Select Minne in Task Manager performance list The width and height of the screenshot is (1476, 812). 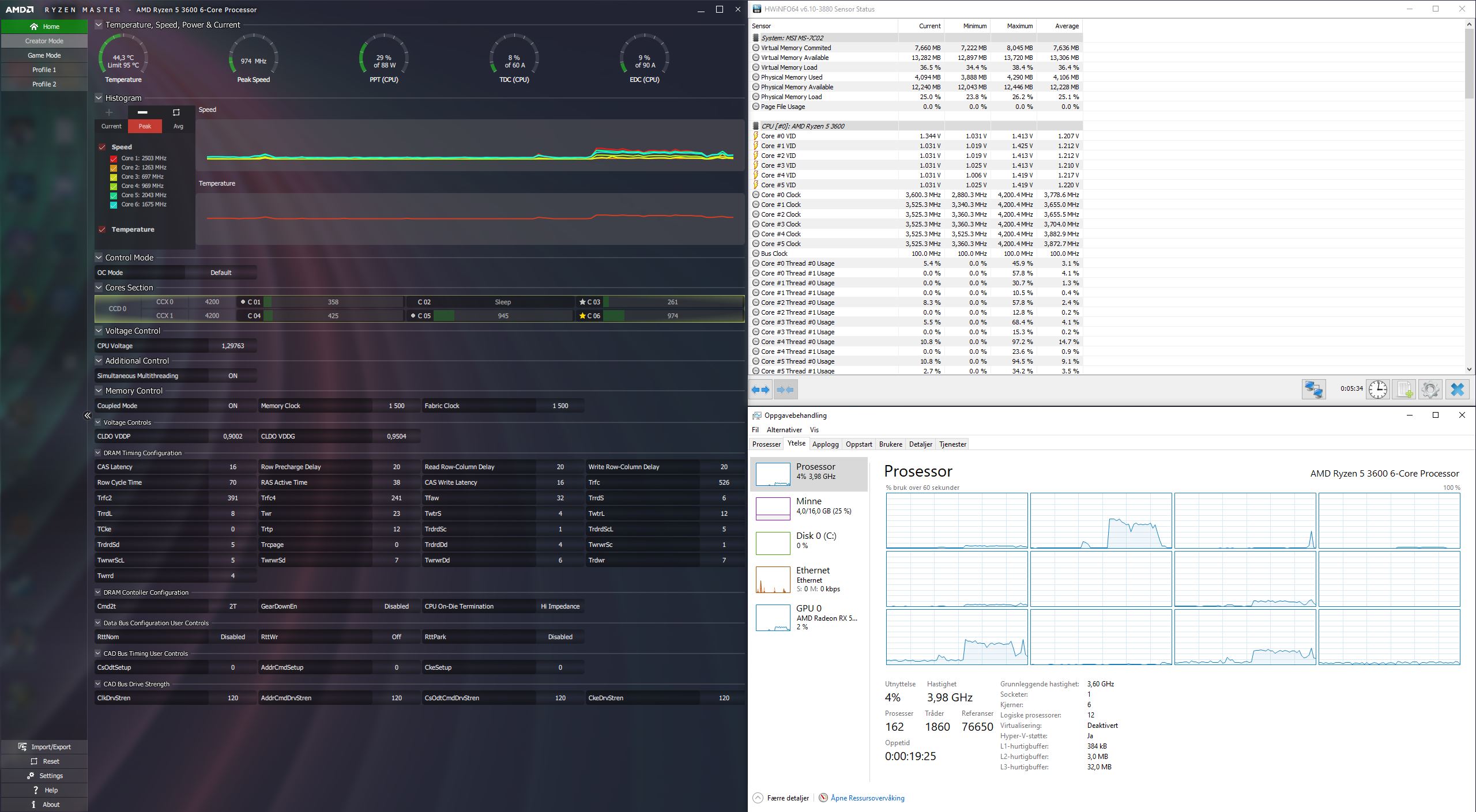coord(809,508)
